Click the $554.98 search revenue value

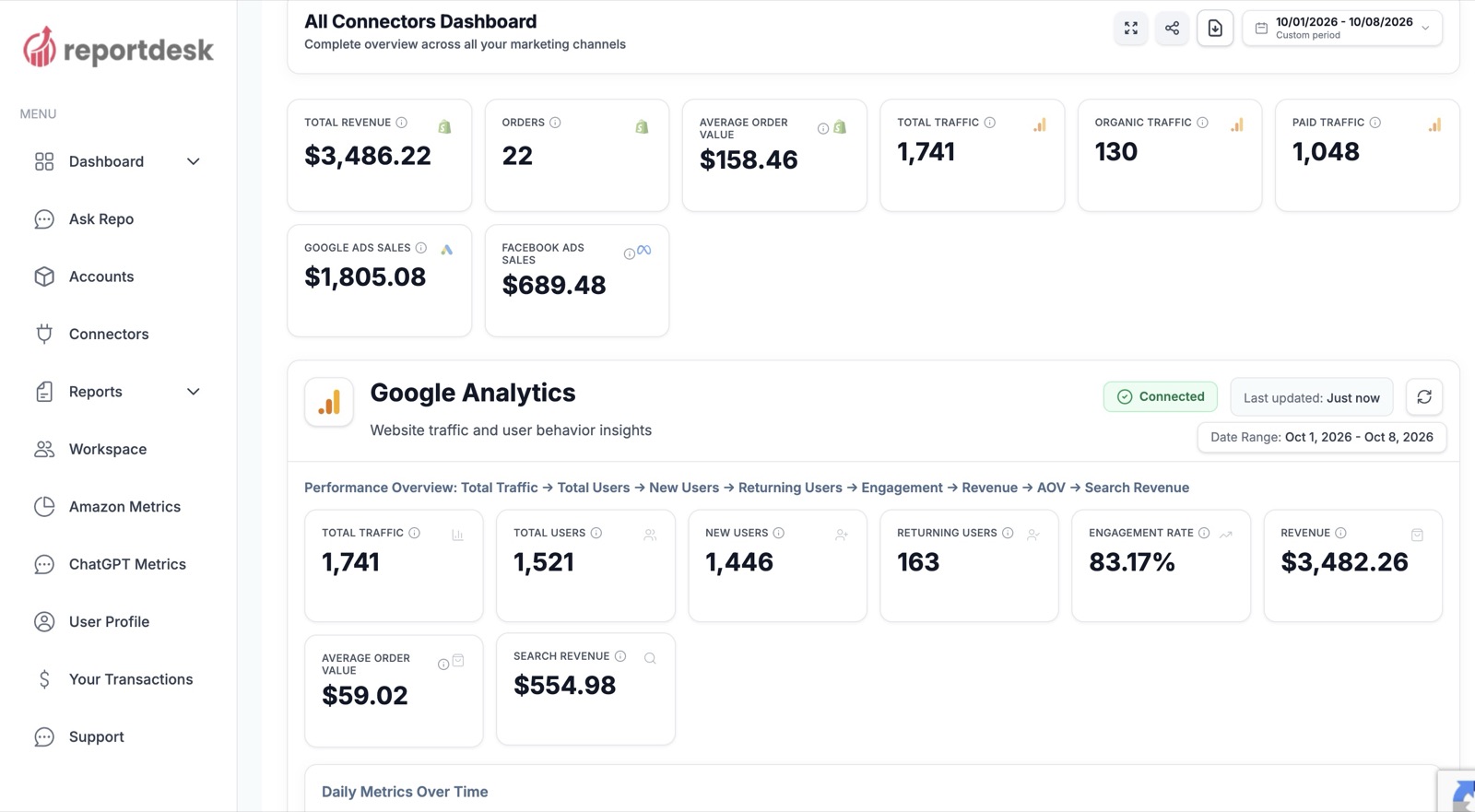point(564,686)
